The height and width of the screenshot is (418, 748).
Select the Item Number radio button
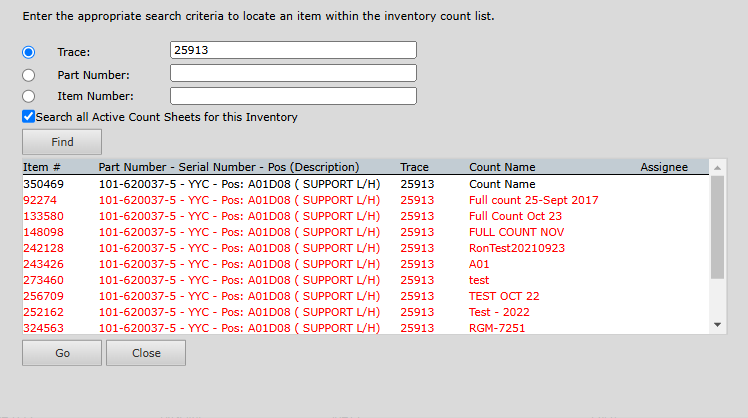pyautogui.click(x=29, y=96)
